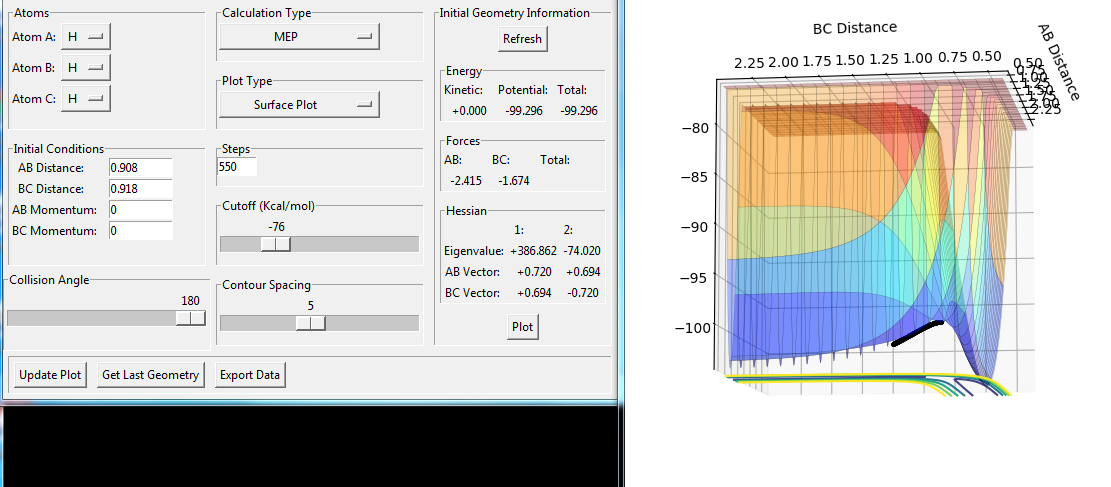Click the Collision Angle slider handle
The image size is (1111, 487).
pyautogui.click(x=191, y=318)
